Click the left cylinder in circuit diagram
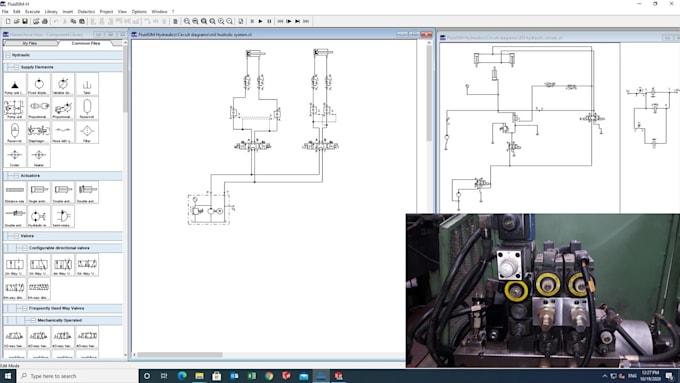This screenshot has width=680, height=383. [255, 53]
